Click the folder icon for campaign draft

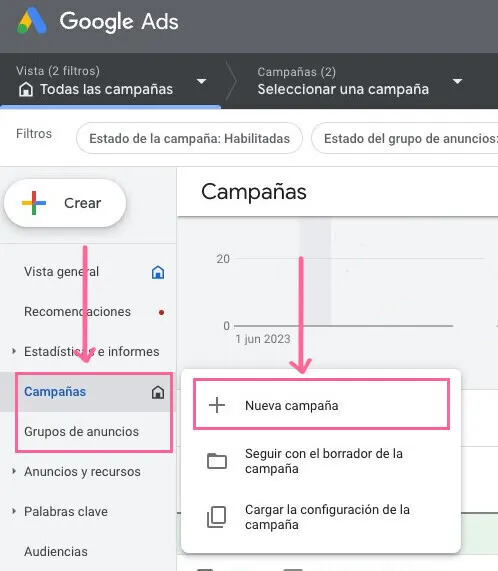pyautogui.click(x=217, y=461)
